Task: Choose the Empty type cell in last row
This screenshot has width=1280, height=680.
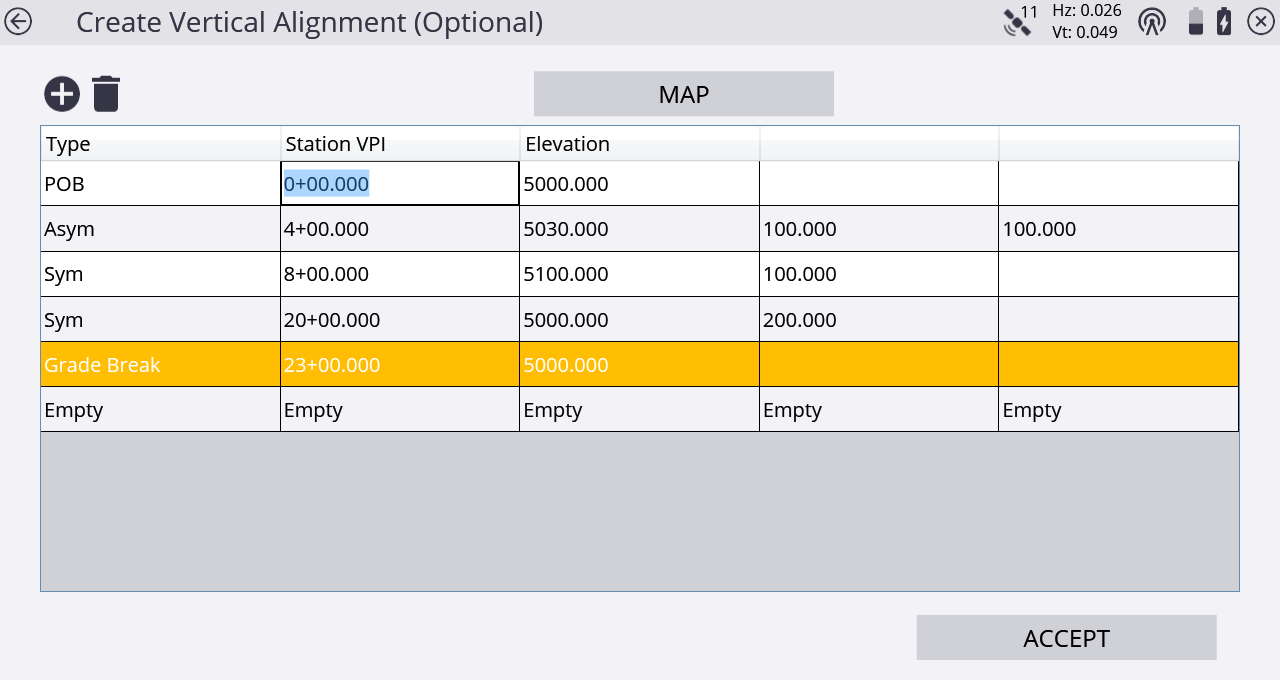Action: click(x=160, y=410)
